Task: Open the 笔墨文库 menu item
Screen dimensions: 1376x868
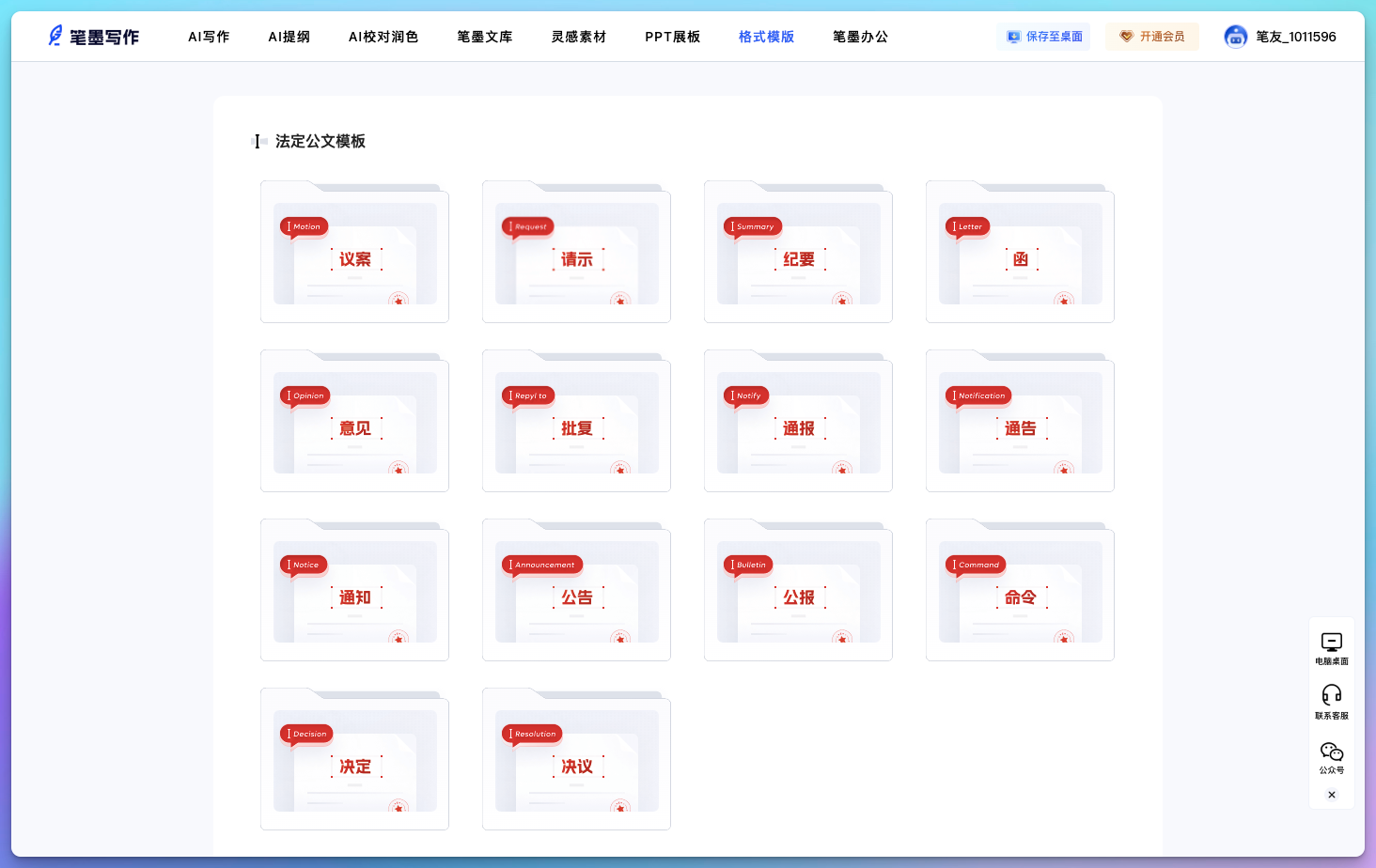Action: click(x=485, y=37)
